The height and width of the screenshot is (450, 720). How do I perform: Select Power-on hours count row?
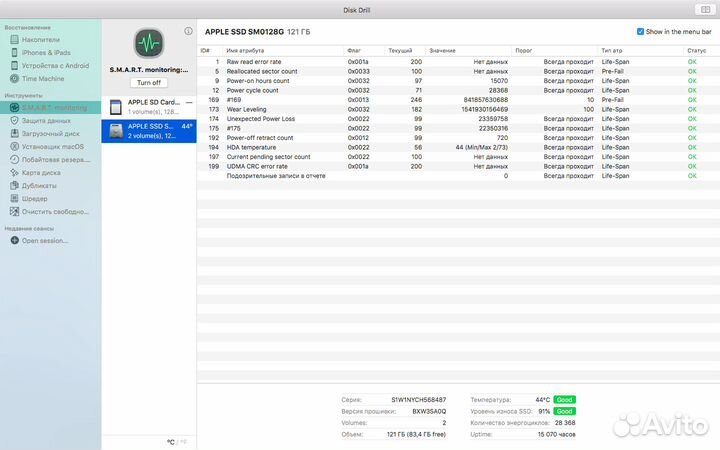[458, 81]
